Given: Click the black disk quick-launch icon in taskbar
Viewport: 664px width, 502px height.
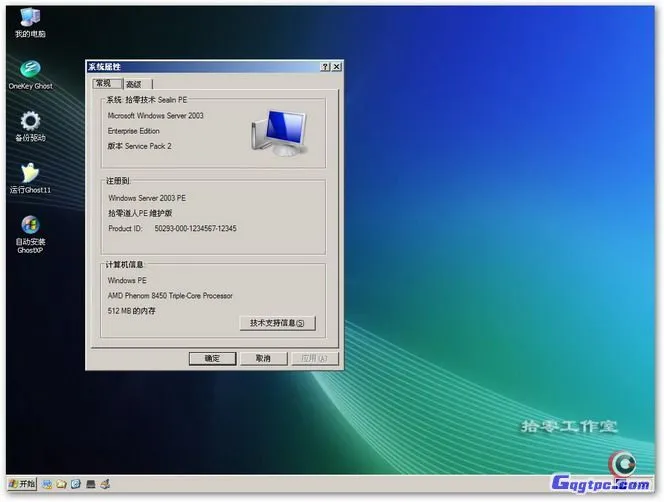Looking at the screenshot, I should click(x=90, y=484).
